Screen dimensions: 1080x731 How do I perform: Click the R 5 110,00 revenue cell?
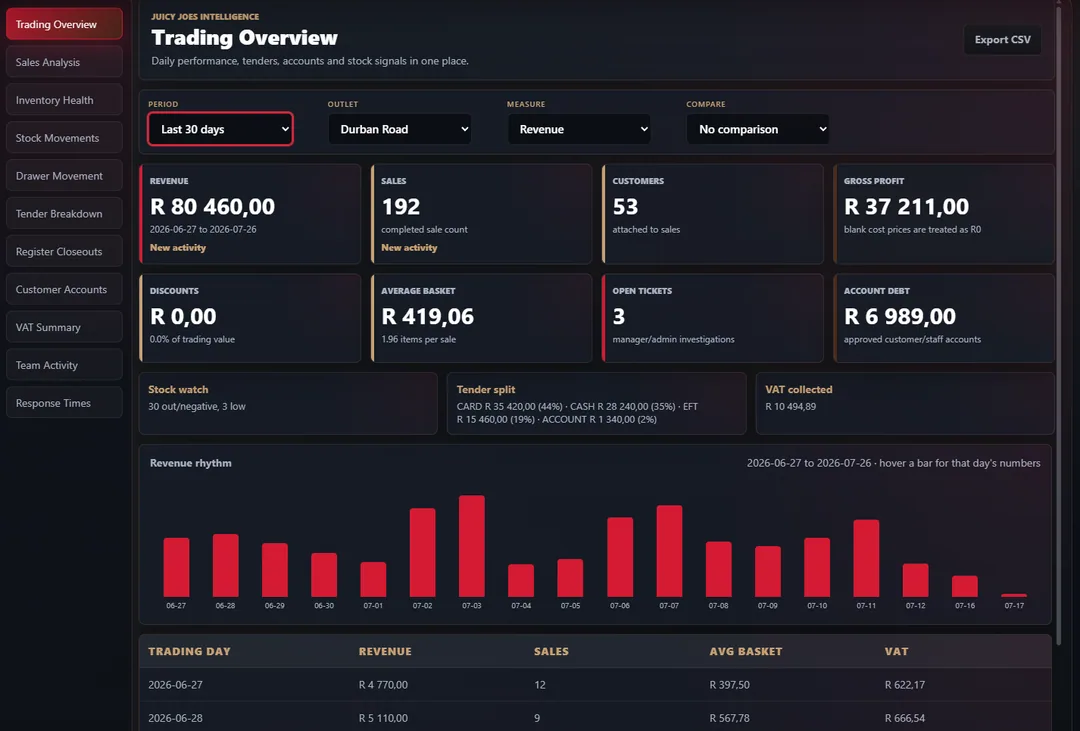383,718
